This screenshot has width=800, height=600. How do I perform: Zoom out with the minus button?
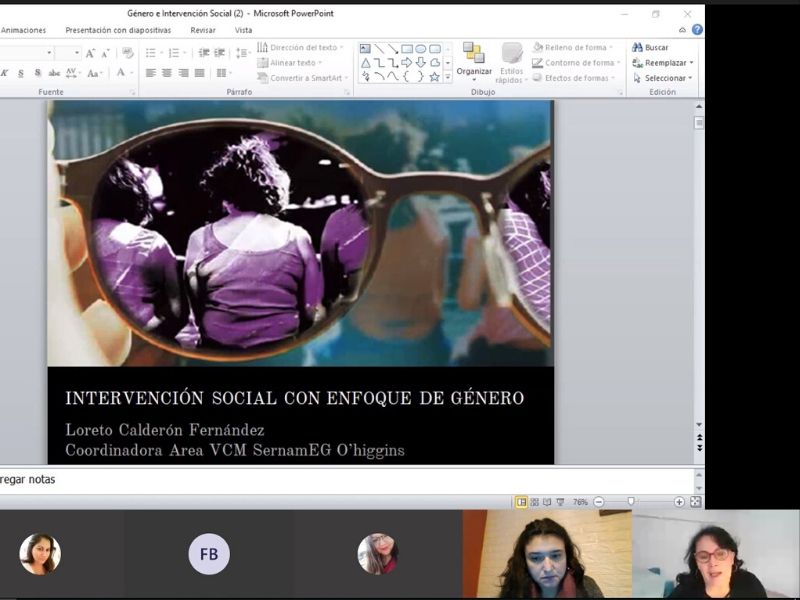(598, 502)
